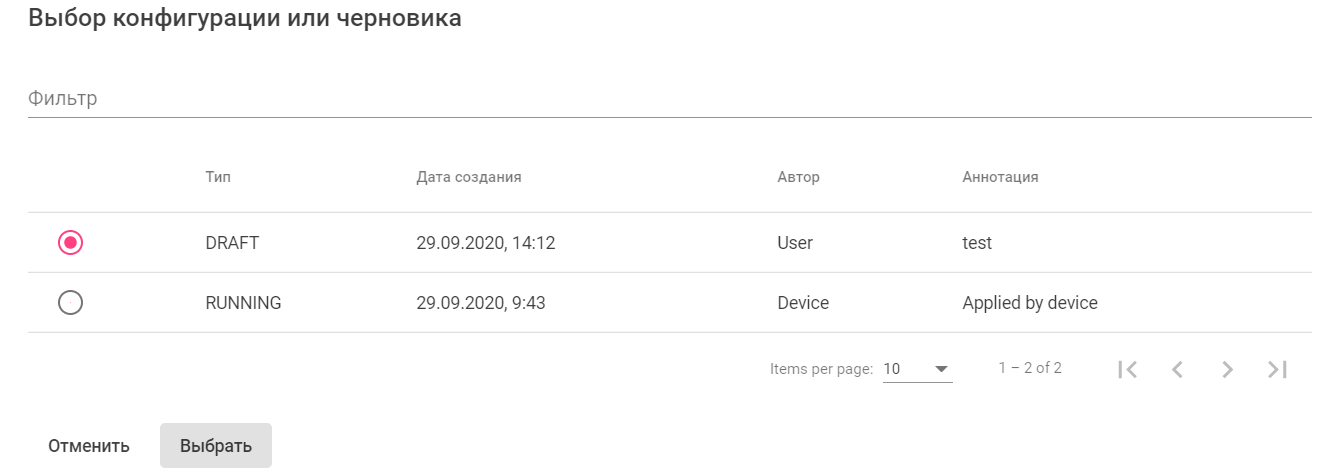Click the dropdown arrow next to 10

point(941,369)
